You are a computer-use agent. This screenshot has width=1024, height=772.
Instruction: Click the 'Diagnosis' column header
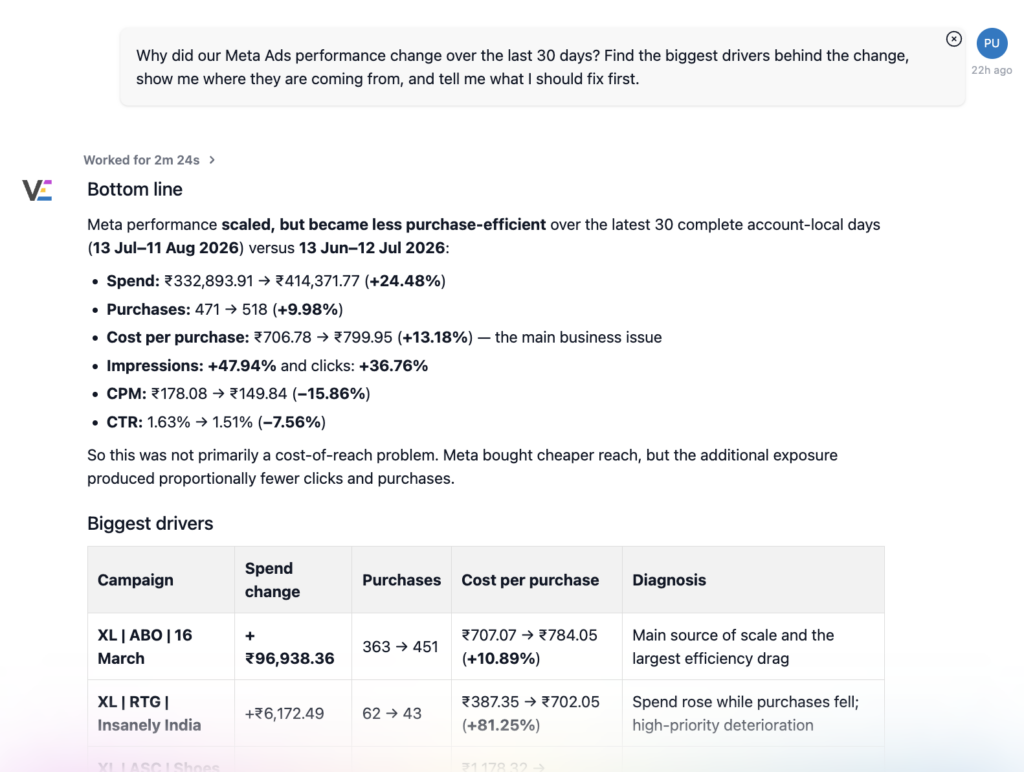(669, 580)
